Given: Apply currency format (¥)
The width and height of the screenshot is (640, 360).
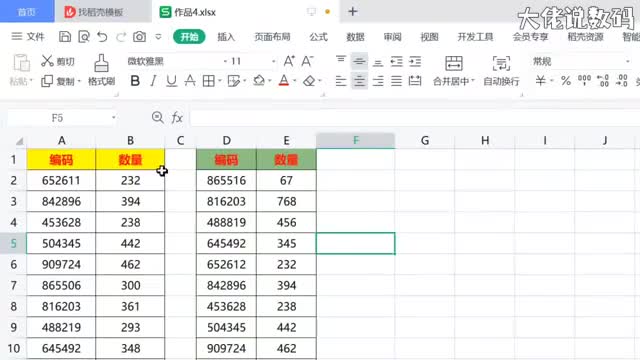Looking at the screenshot, I should click(x=540, y=80).
